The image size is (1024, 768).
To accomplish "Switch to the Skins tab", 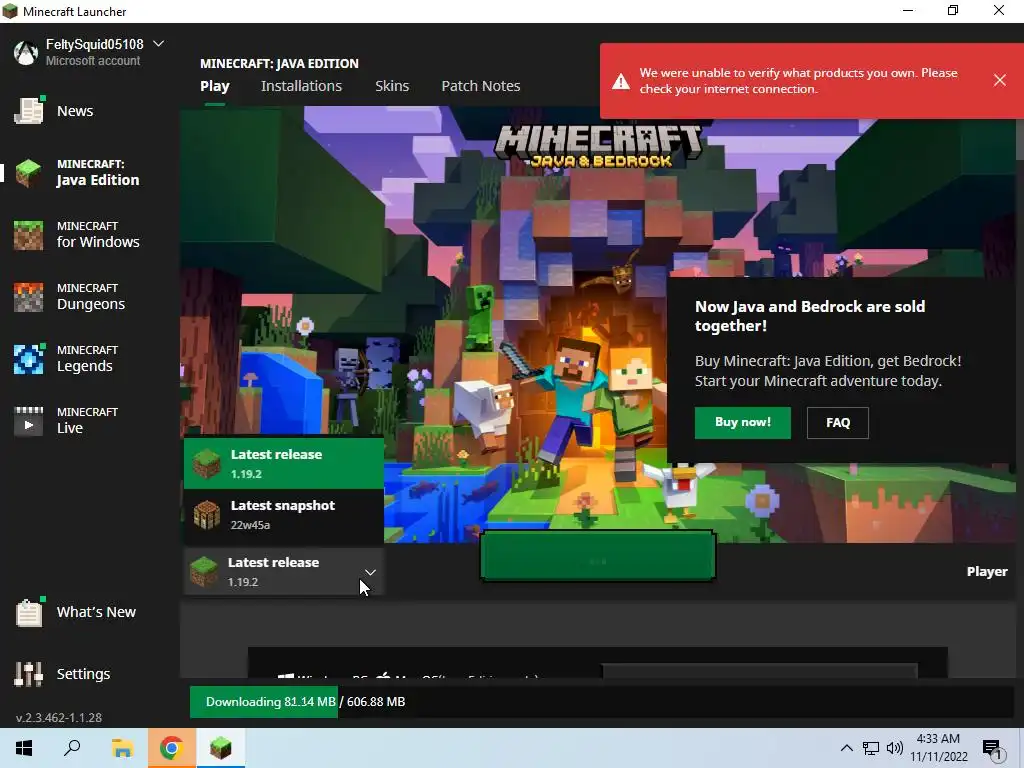I will click(392, 86).
